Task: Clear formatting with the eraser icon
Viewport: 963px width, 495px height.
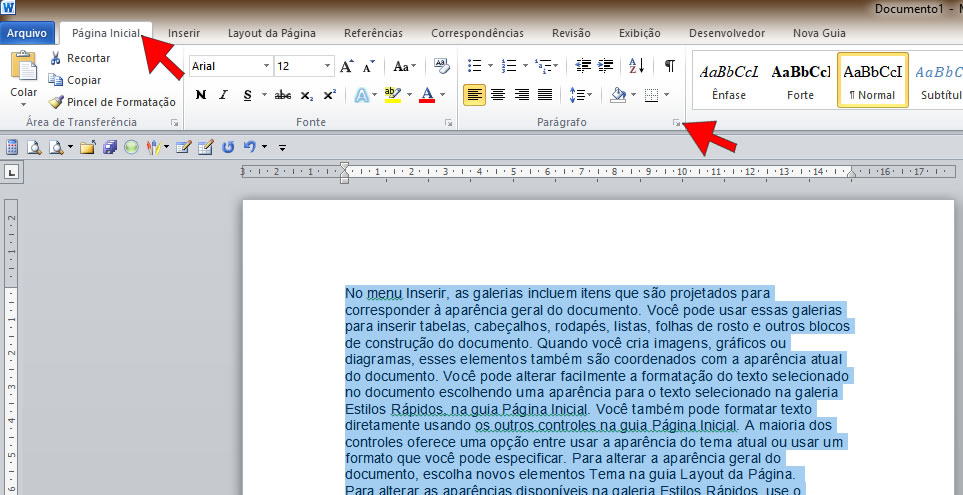Action: (x=441, y=65)
